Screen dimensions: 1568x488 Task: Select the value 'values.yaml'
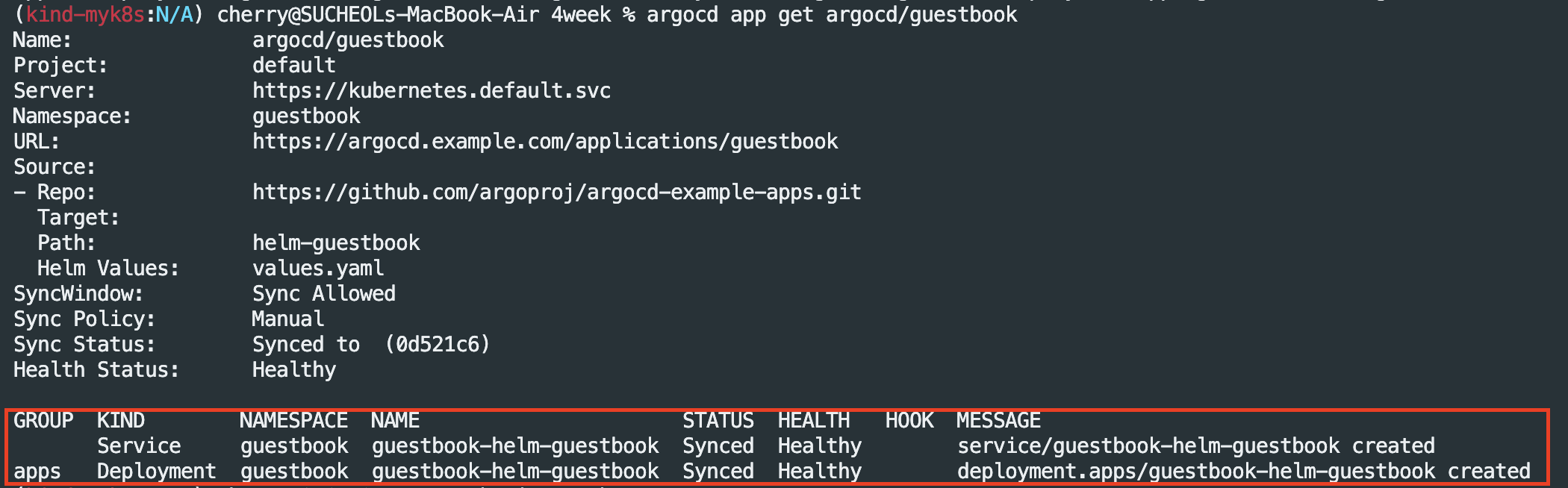click(x=318, y=269)
